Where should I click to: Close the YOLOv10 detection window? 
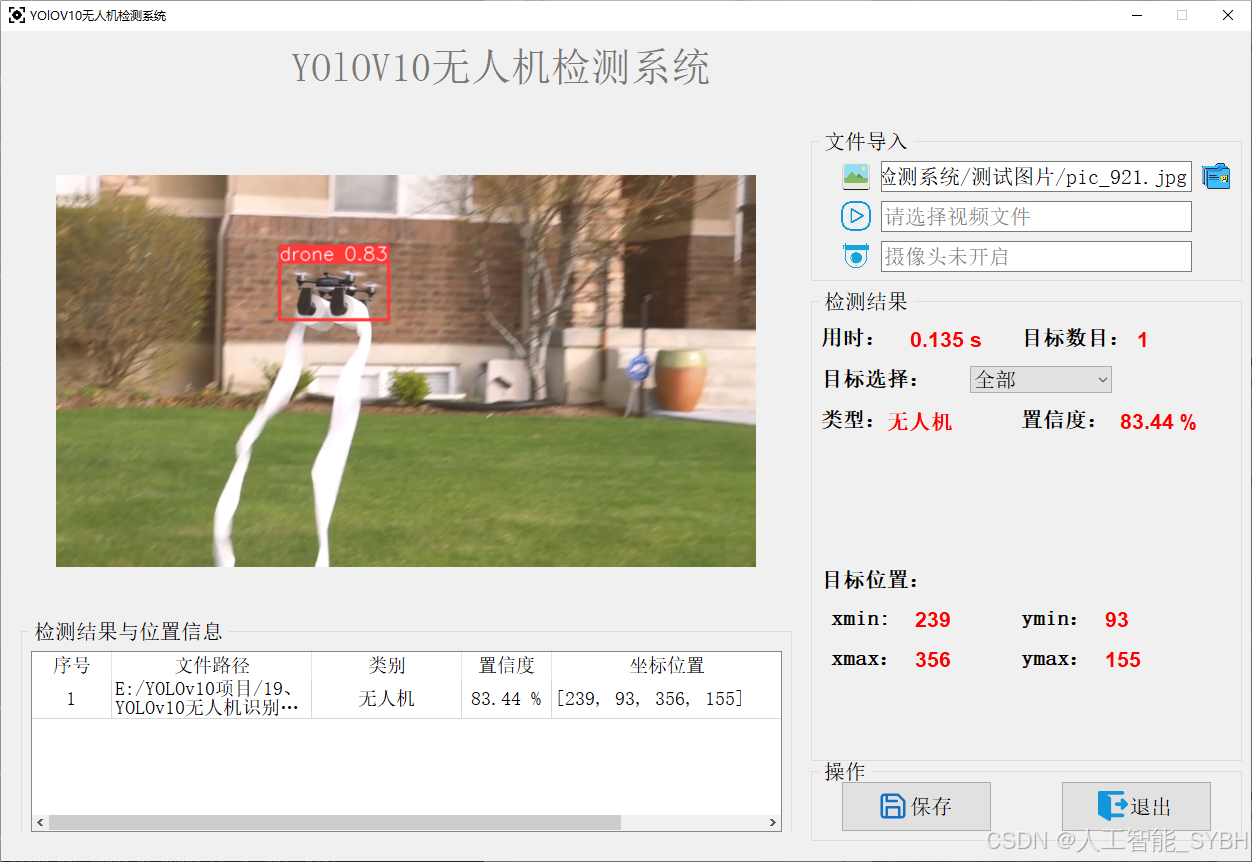pos(1228,15)
